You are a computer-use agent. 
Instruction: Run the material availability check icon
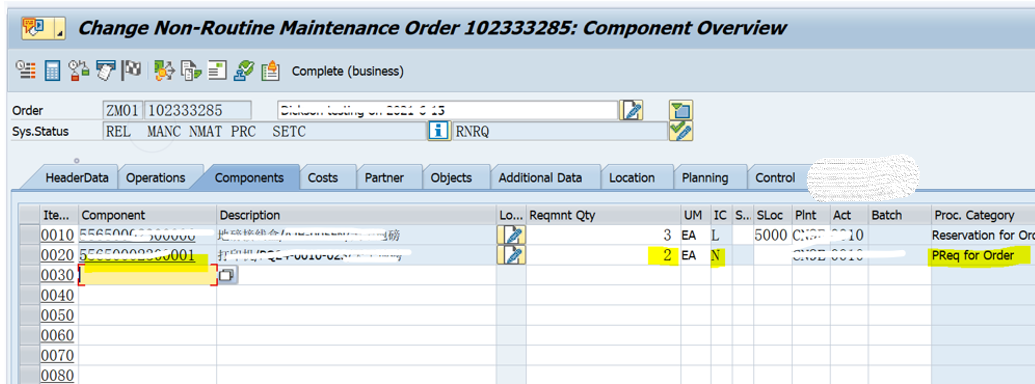point(79,70)
